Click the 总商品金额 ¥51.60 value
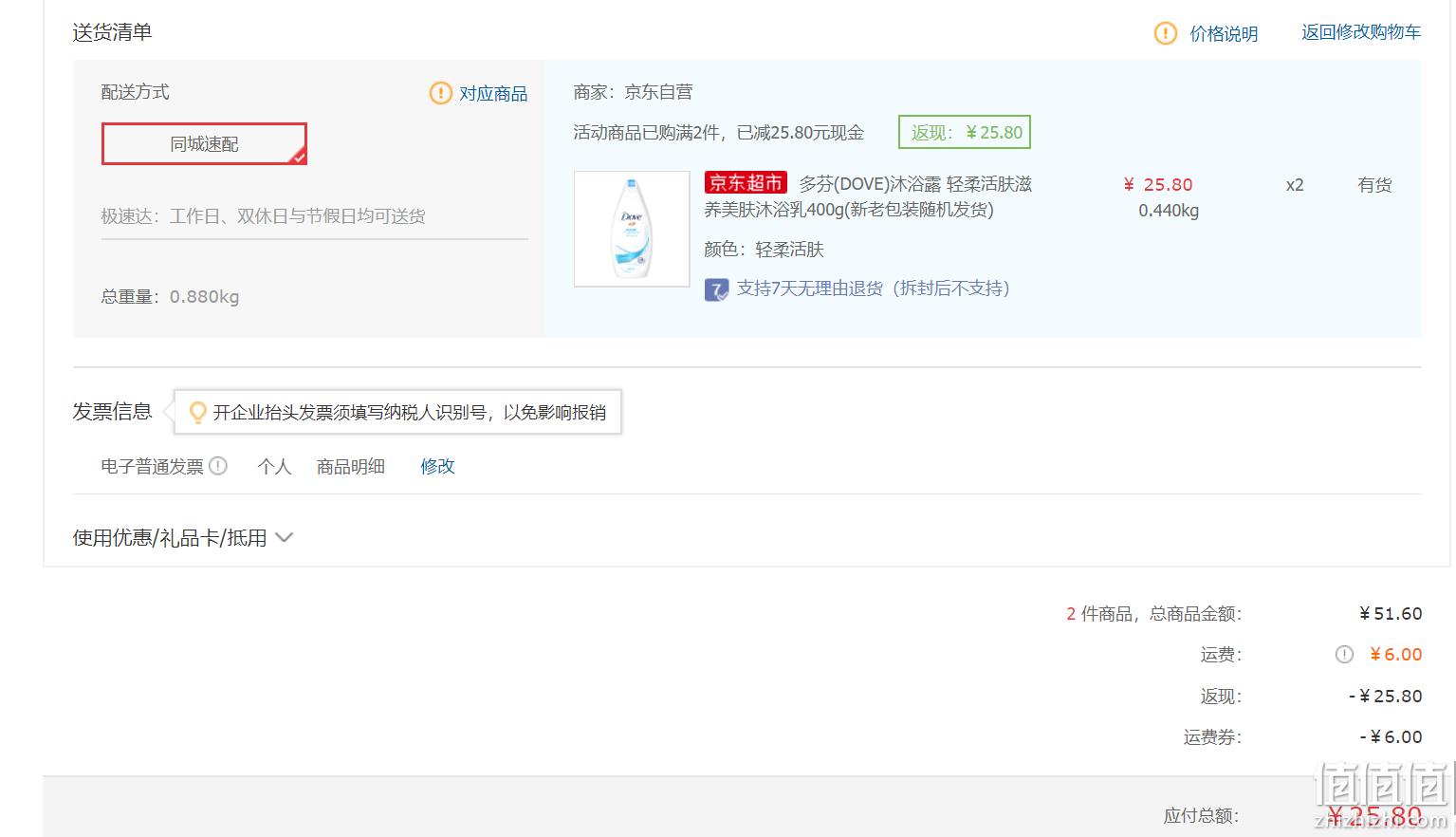This screenshot has height=837, width=1456. tap(1391, 614)
